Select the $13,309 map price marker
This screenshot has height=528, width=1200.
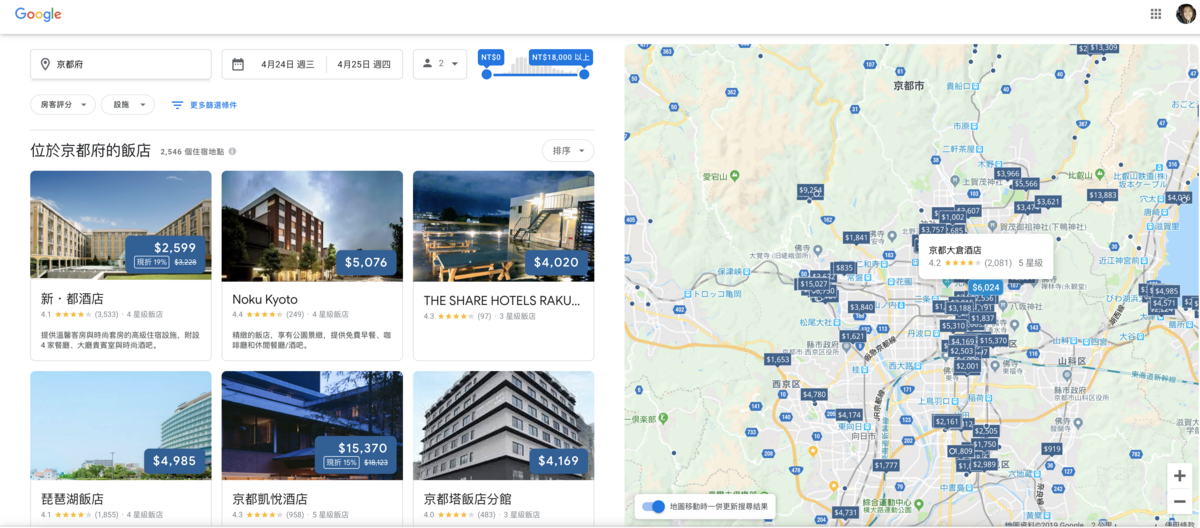point(1104,48)
